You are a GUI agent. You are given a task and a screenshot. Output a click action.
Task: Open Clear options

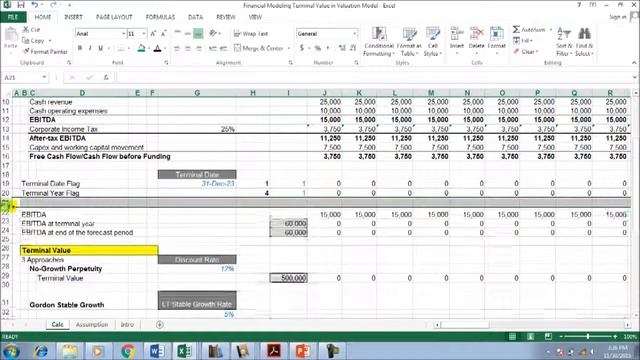click(x=526, y=51)
